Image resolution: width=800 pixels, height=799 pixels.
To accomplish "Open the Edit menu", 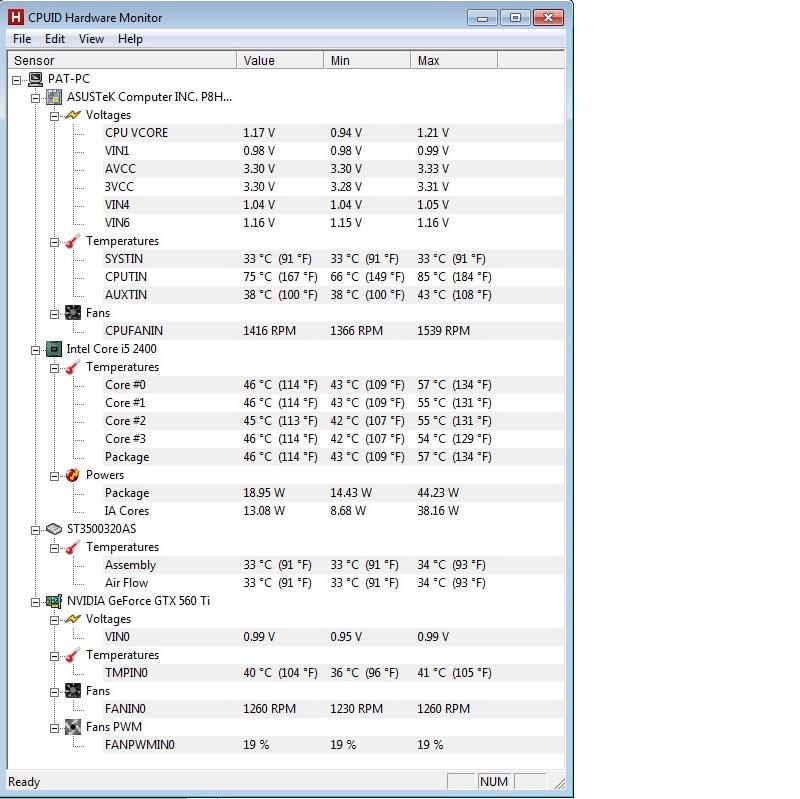I will (55, 39).
